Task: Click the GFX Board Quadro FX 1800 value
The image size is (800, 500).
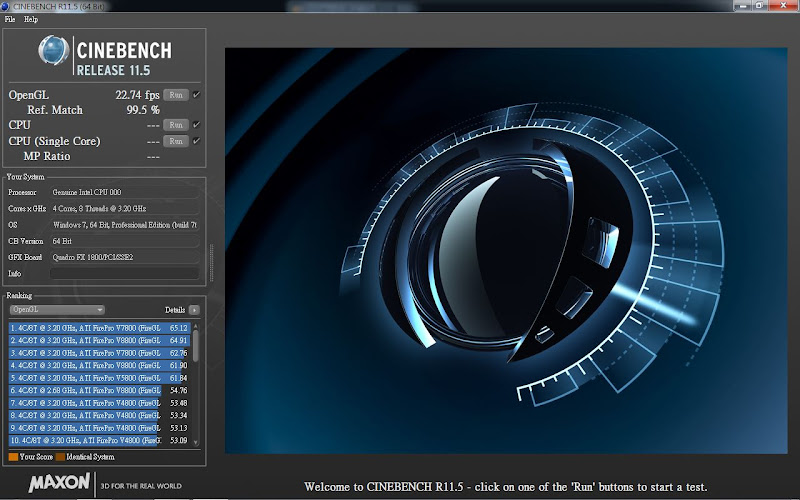Action: (124, 257)
